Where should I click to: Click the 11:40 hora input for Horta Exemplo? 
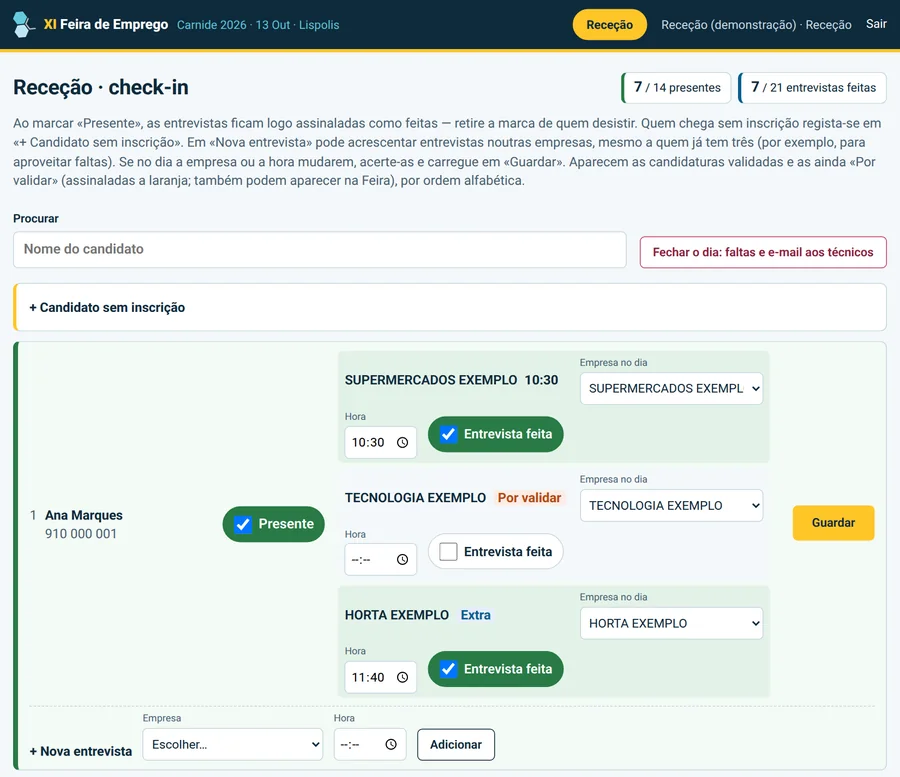coord(381,677)
